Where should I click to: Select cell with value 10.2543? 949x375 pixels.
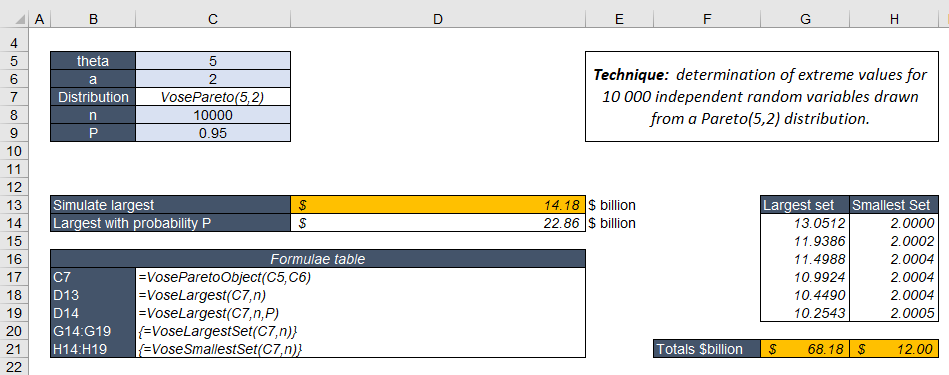click(805, 313)
